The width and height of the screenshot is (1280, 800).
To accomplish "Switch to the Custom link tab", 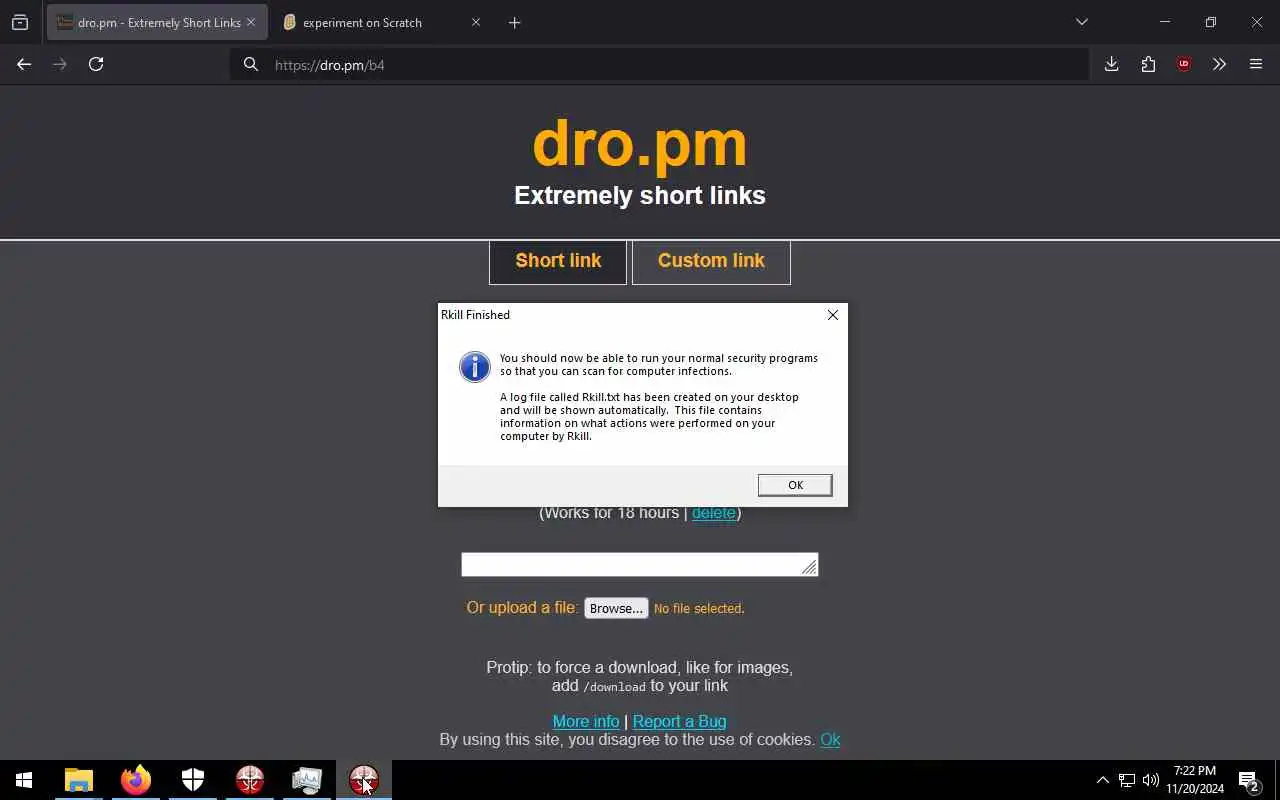I will click(x=711, y=261).
